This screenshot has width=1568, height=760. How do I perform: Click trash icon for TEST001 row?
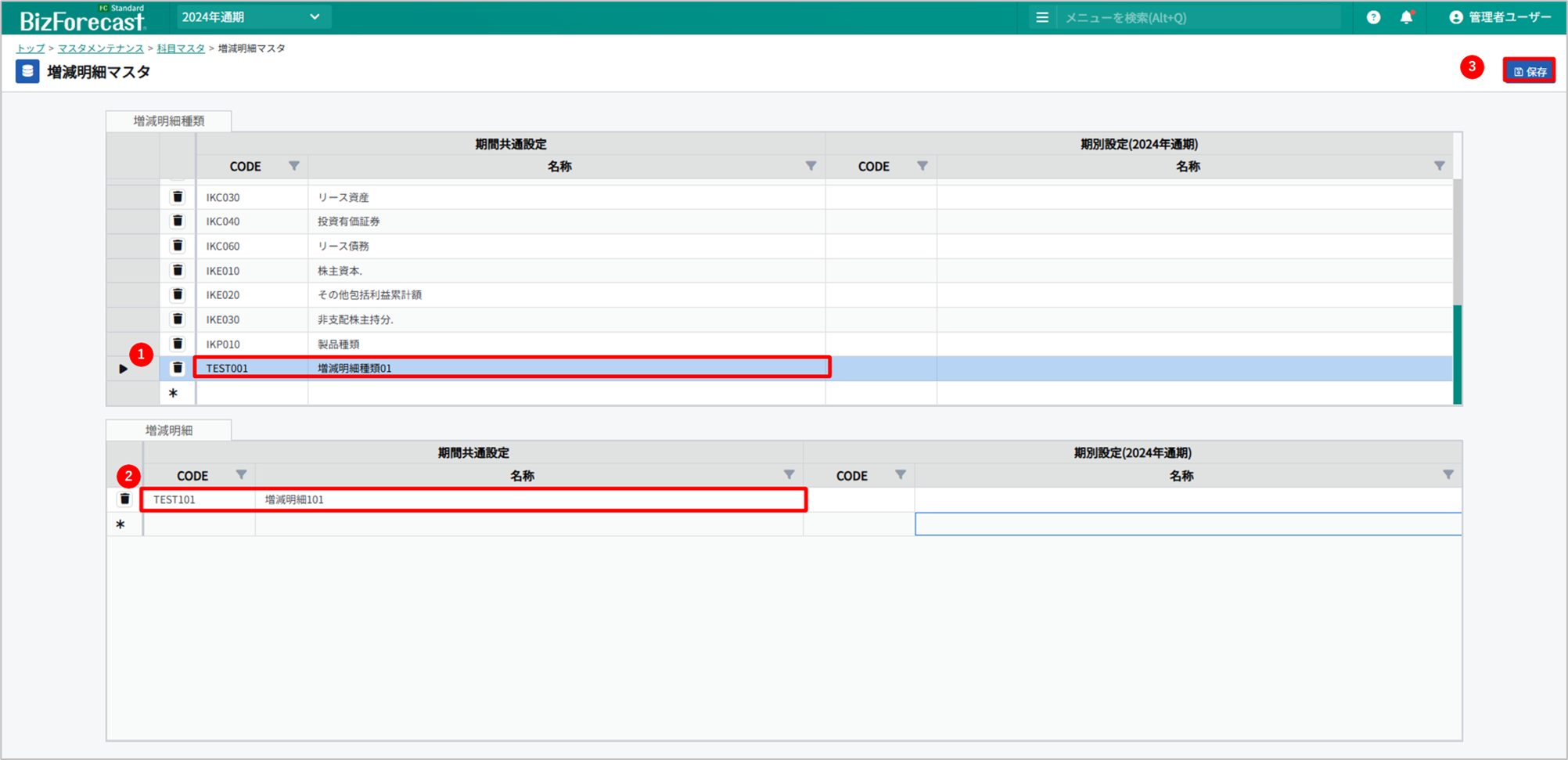[x=178, y=368]
